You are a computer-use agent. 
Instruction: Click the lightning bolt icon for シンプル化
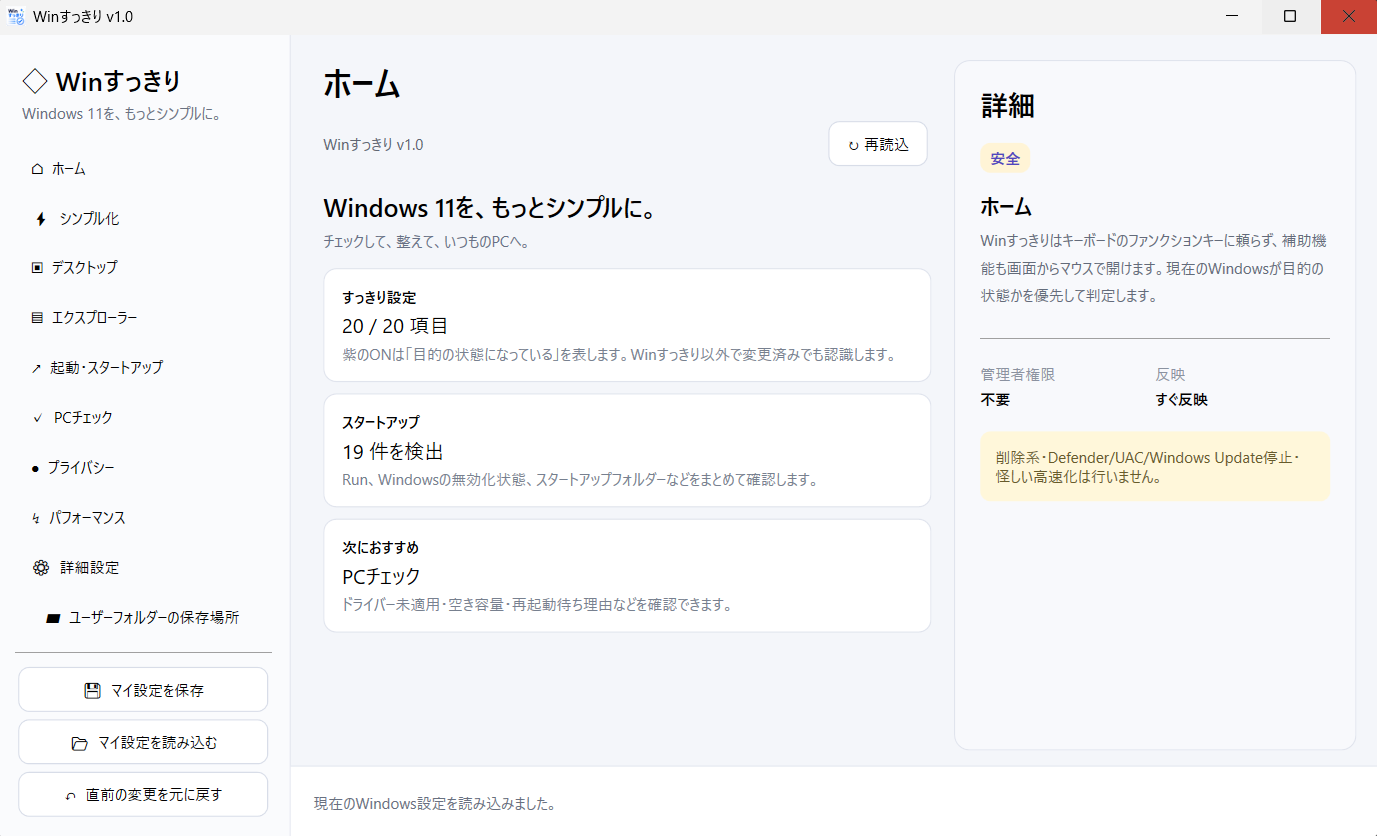point(41,219)
